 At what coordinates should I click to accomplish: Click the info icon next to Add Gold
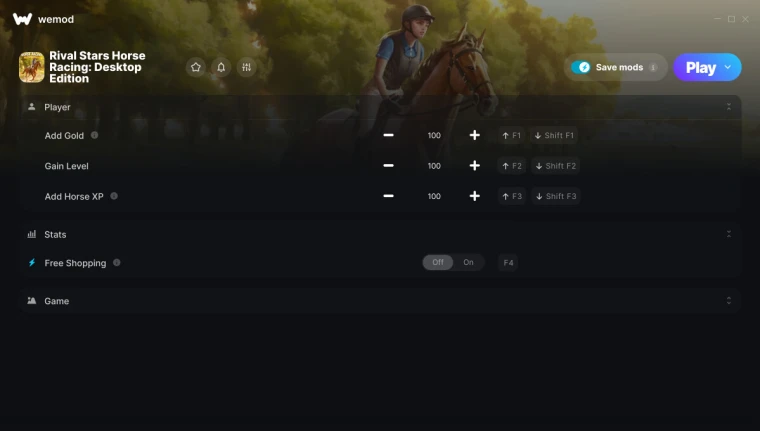[x=95, y=135]
